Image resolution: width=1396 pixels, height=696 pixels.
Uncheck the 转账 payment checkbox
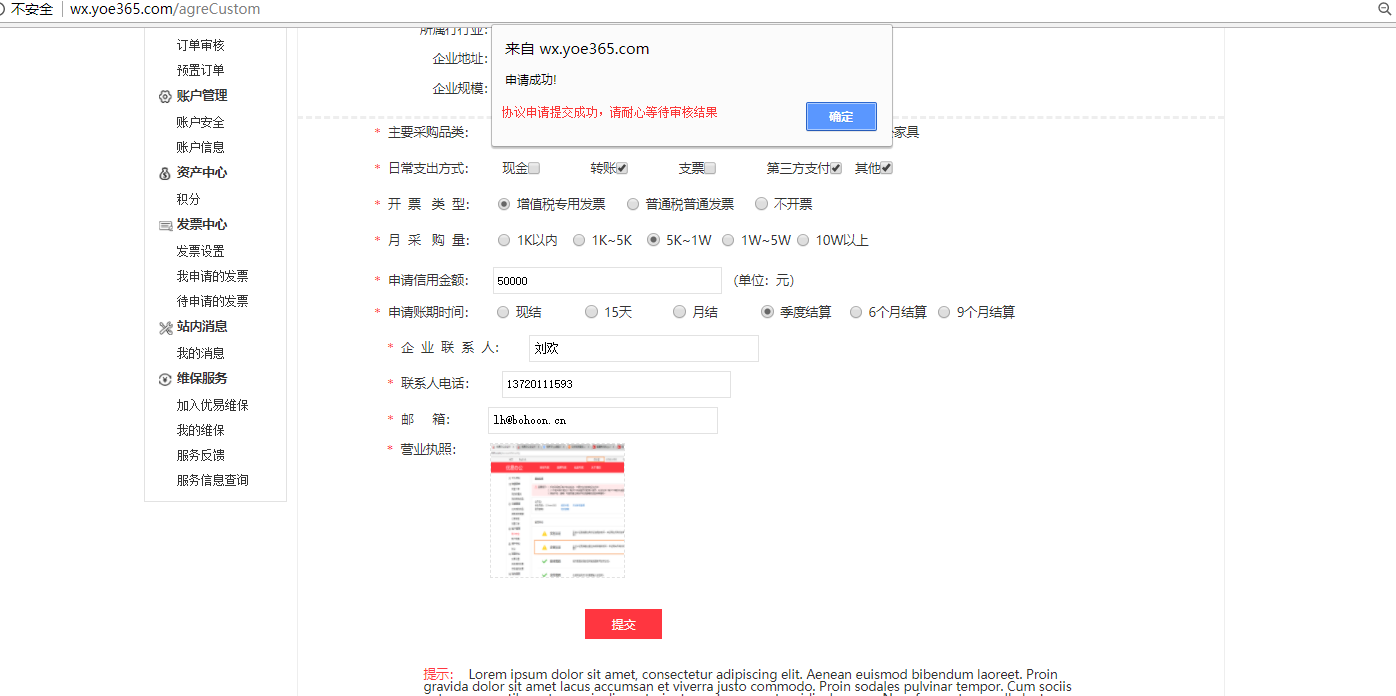[622, 168]
